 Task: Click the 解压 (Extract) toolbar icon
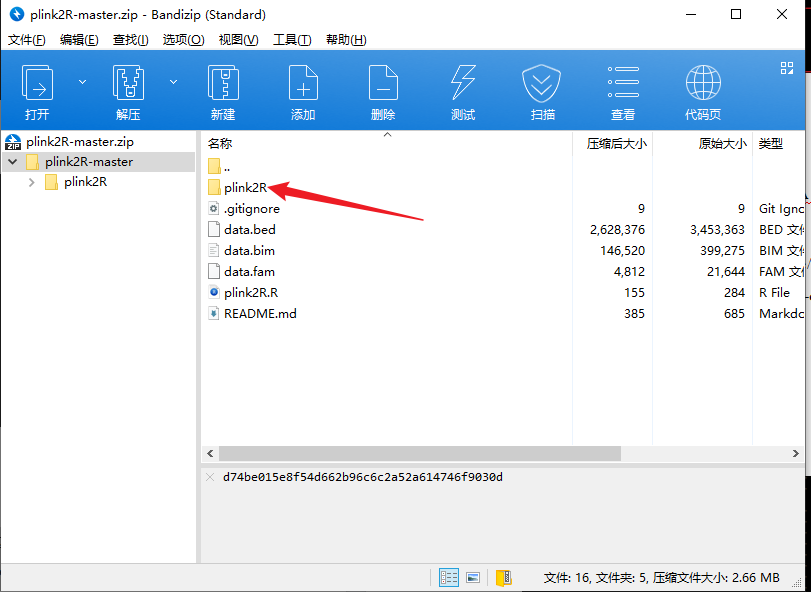click(x=128, y=83)
